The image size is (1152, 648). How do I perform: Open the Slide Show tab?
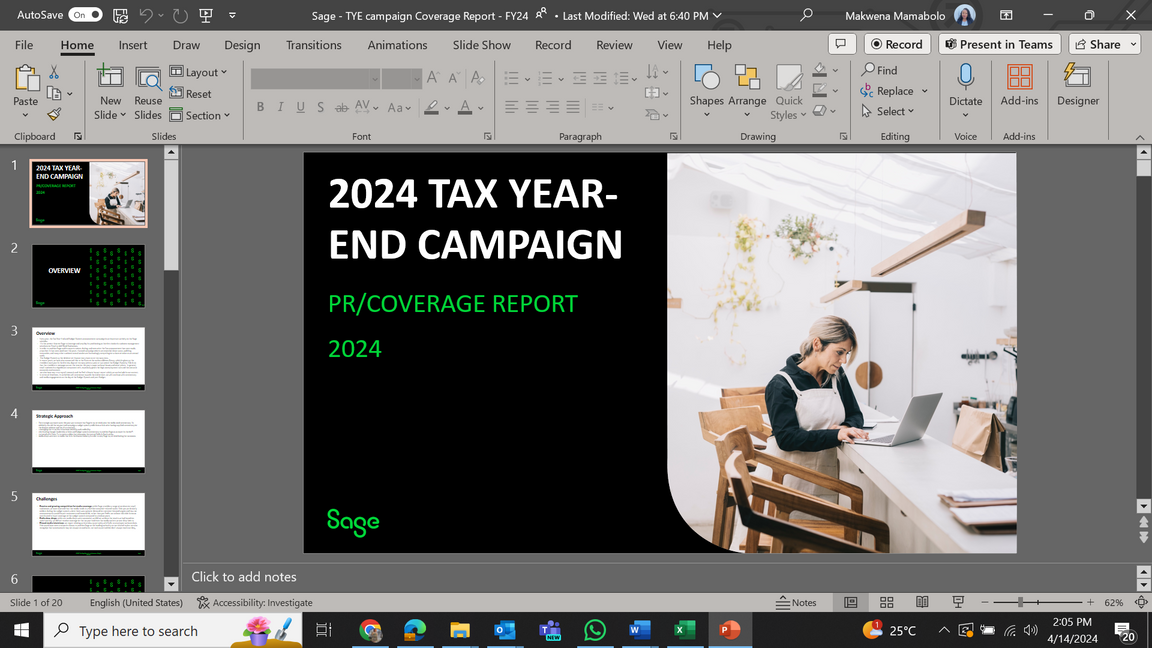[x=482, y=45]
